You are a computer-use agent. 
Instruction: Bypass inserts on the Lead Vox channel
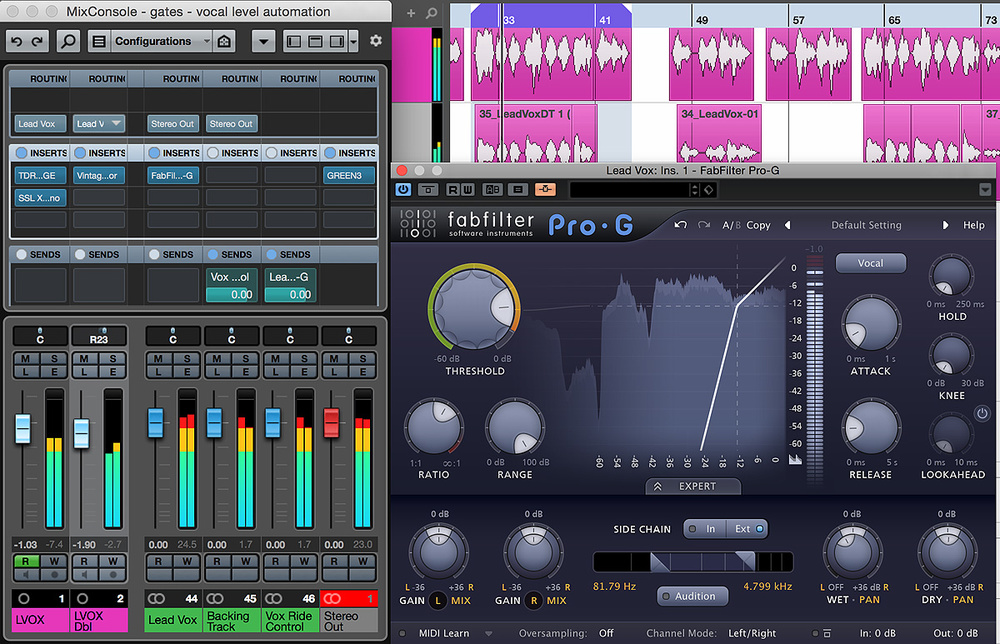tap(154, 153)
